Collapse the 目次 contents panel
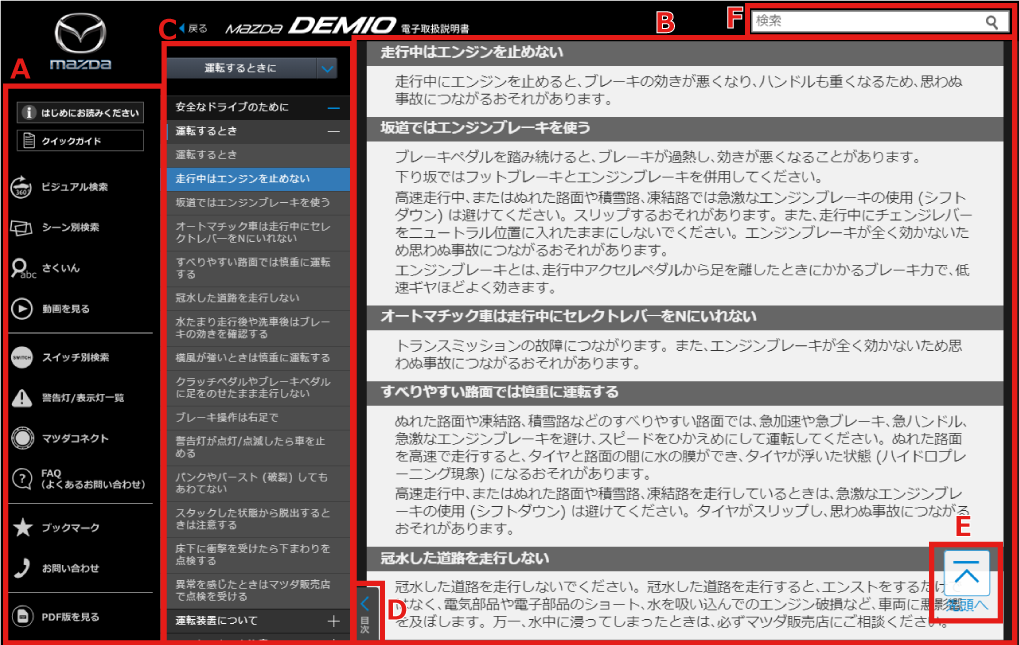Screen dimensions: 1019x645 [x=365, y=611]
